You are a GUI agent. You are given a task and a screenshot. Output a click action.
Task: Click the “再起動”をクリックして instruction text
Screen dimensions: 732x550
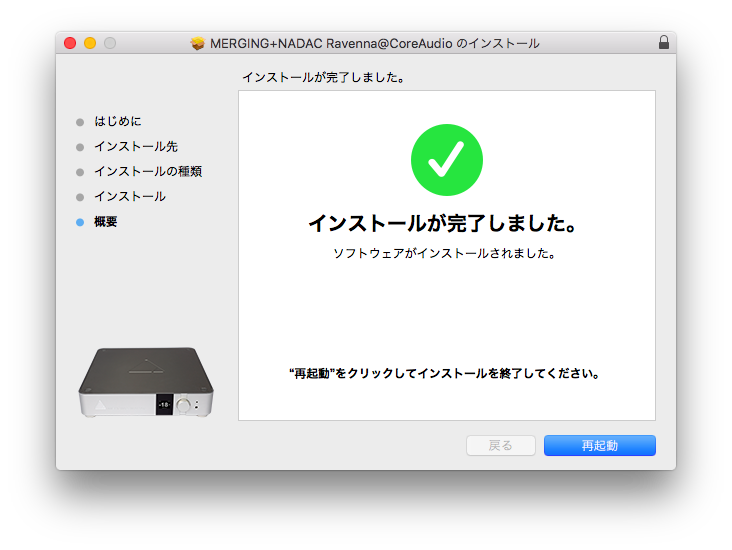(444, 374)
